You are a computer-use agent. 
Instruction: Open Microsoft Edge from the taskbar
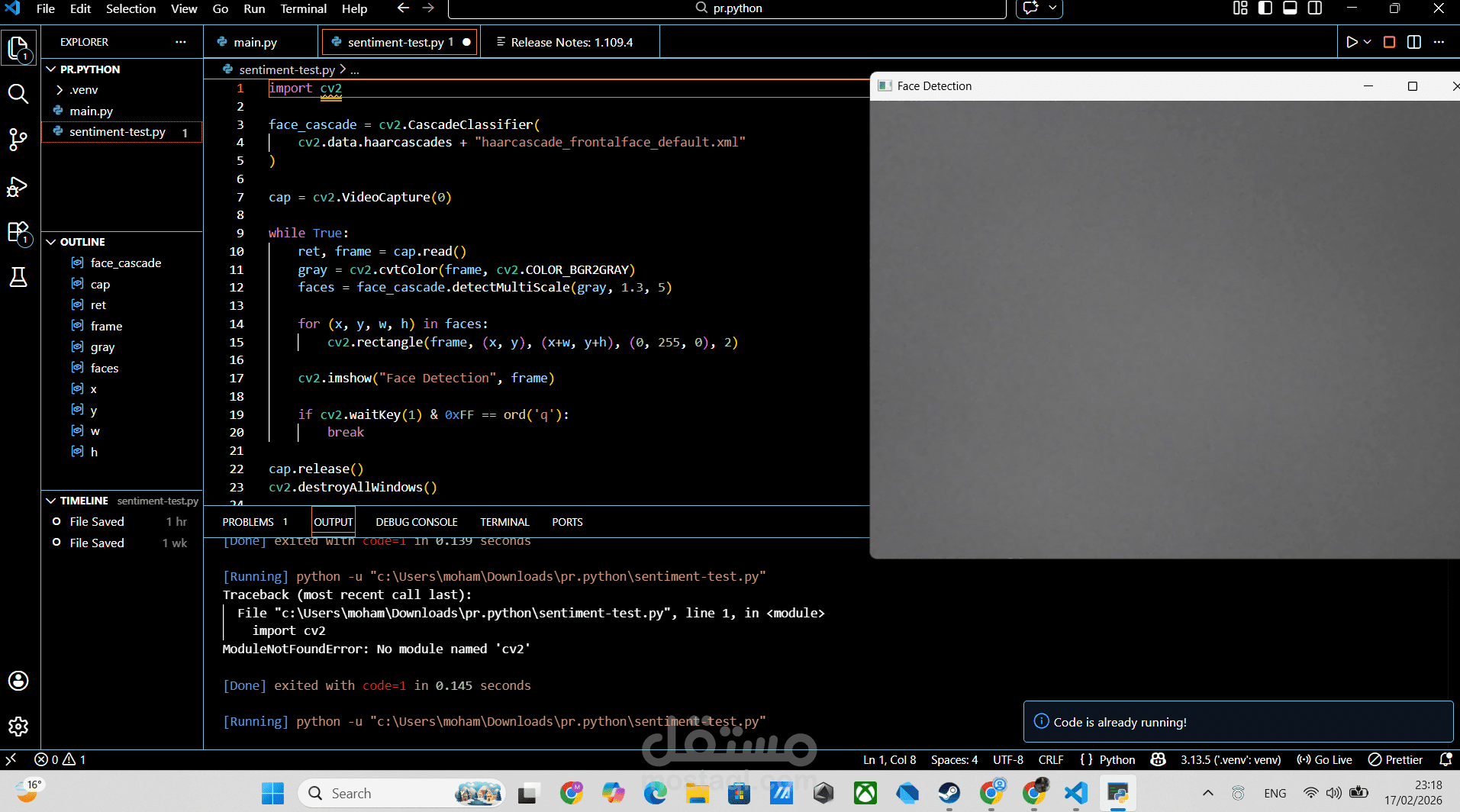656,794
